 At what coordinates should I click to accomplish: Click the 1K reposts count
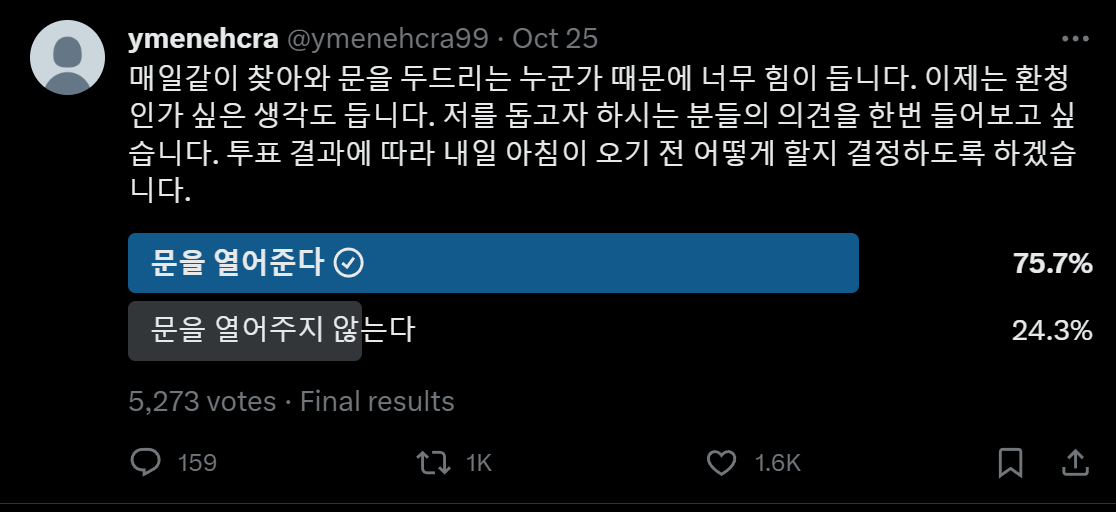point(479,464)
